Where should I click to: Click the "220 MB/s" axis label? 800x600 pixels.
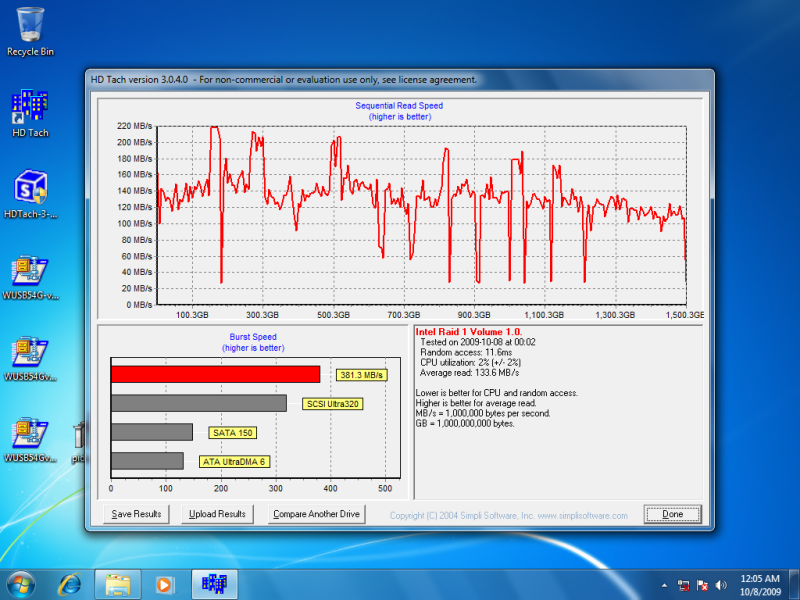pos(135,126)
